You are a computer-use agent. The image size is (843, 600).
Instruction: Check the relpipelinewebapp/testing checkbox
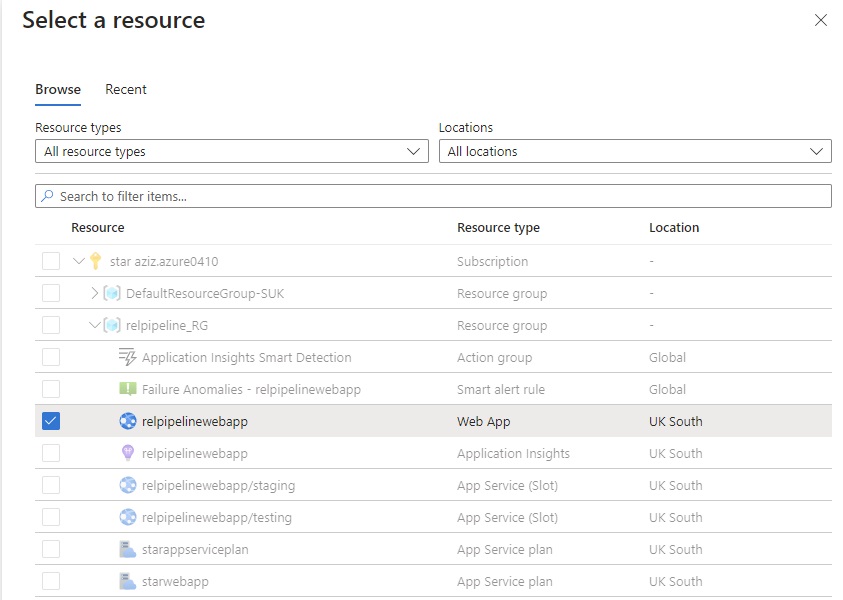click(51, 517)
